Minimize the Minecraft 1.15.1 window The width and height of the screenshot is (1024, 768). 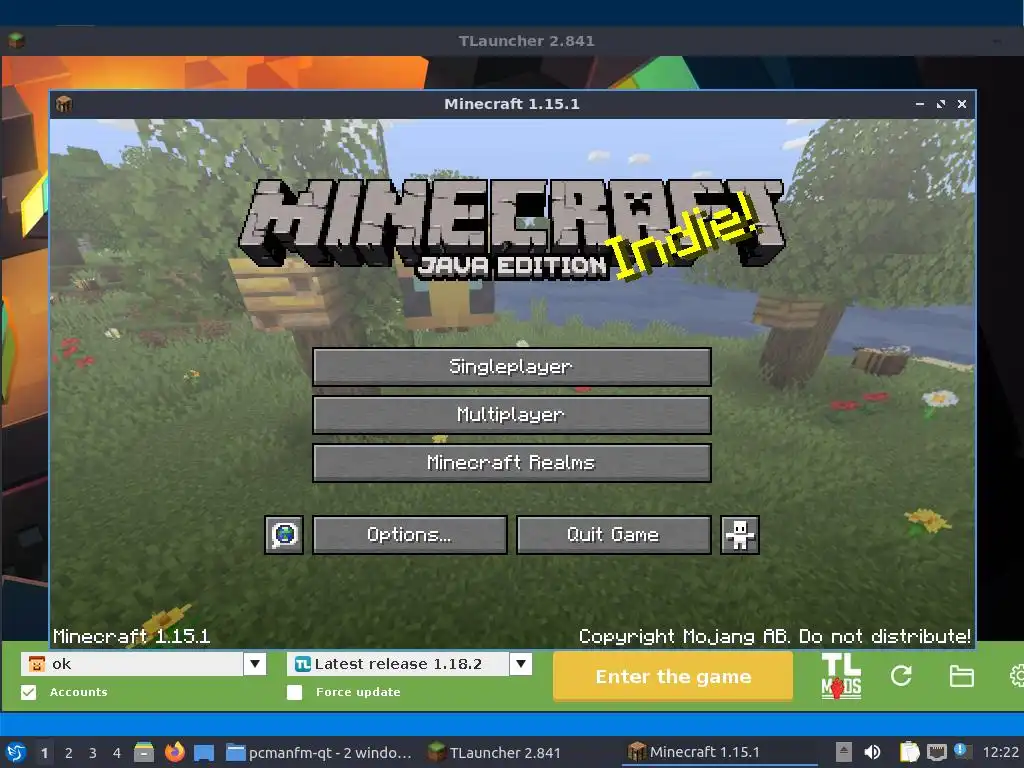click(920, 104)
